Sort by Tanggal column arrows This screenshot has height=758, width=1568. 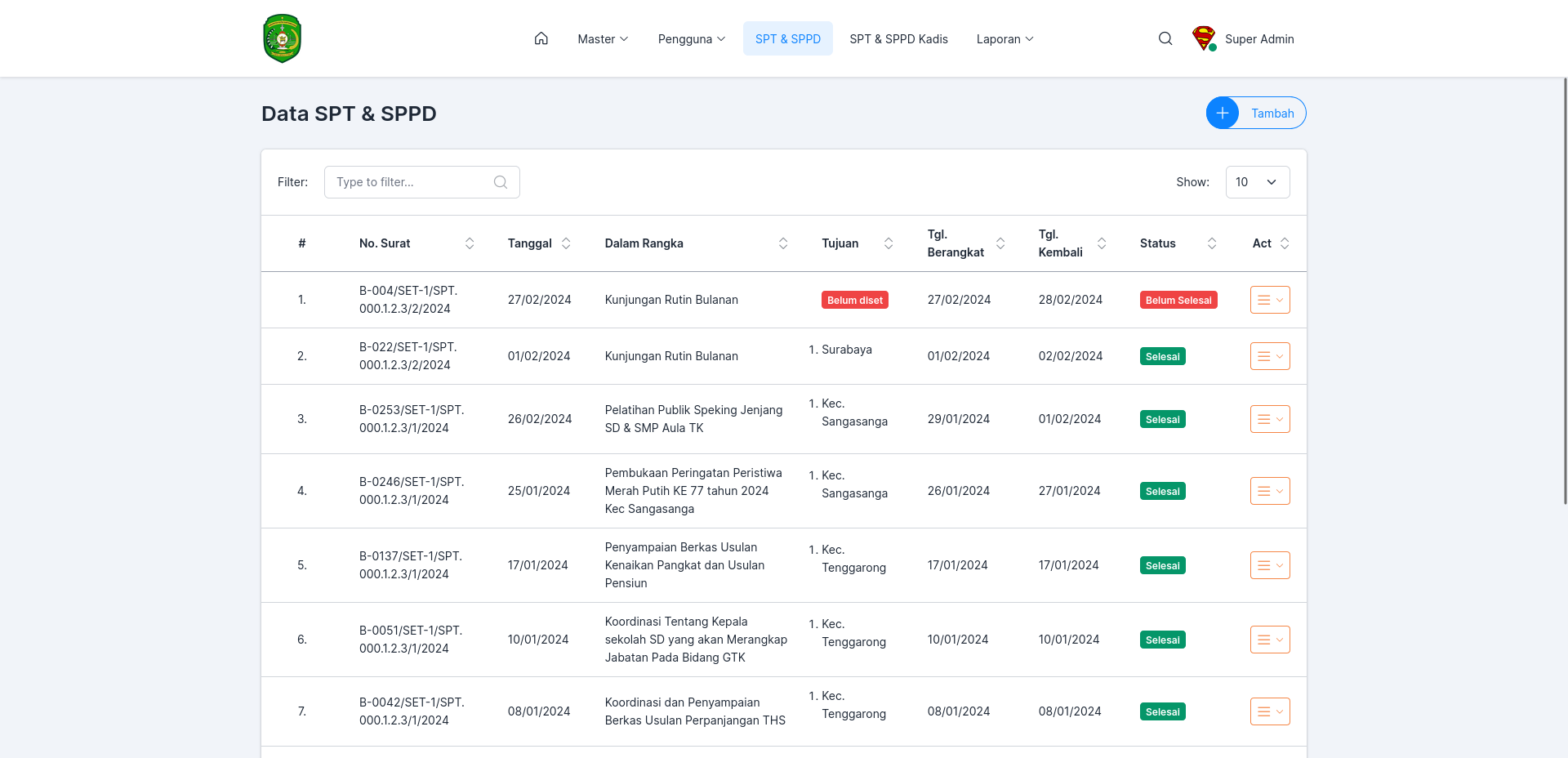pyautogui.click(x=566, y=243)
